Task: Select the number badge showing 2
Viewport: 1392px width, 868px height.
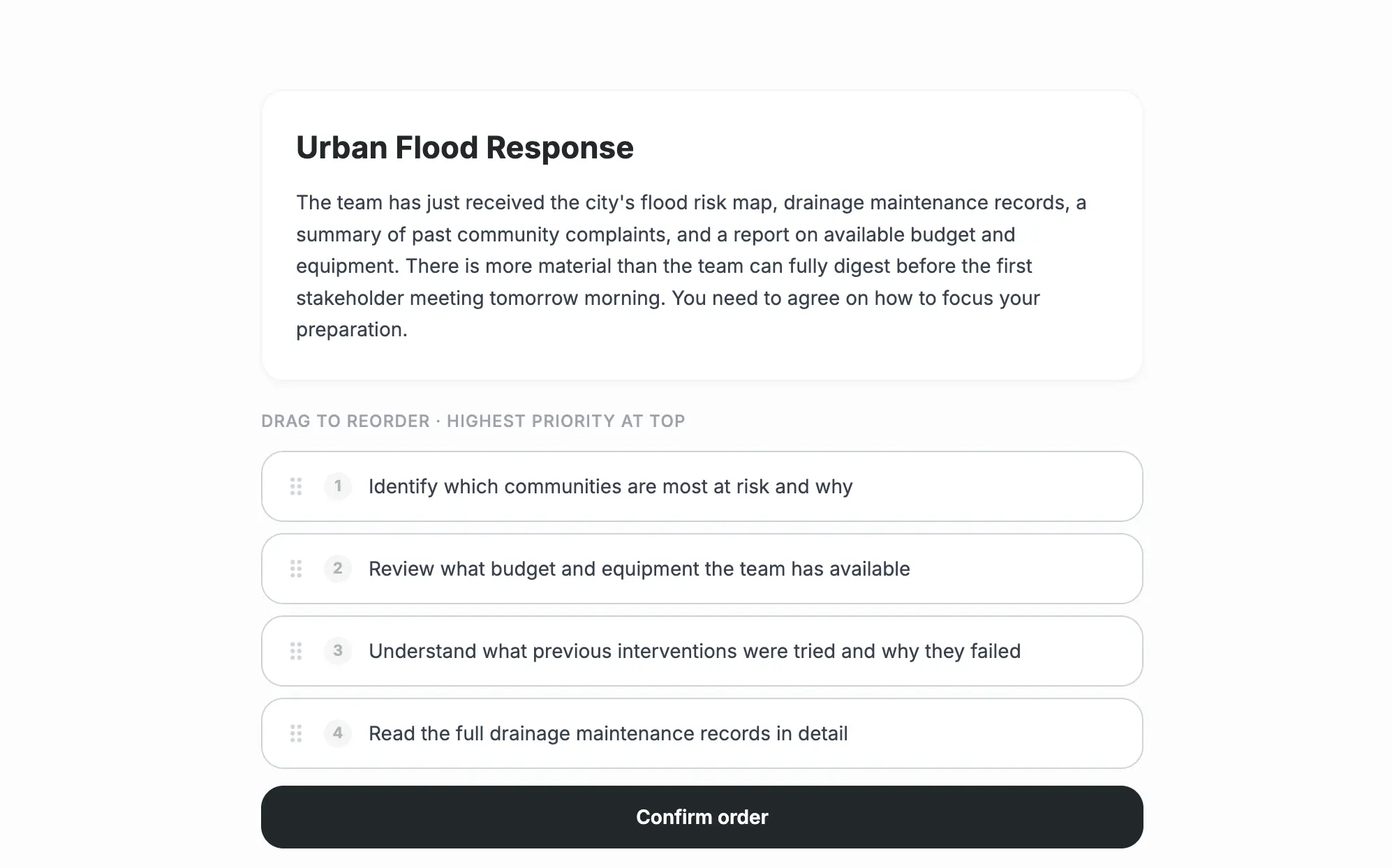Action: [x=338, y=569]
